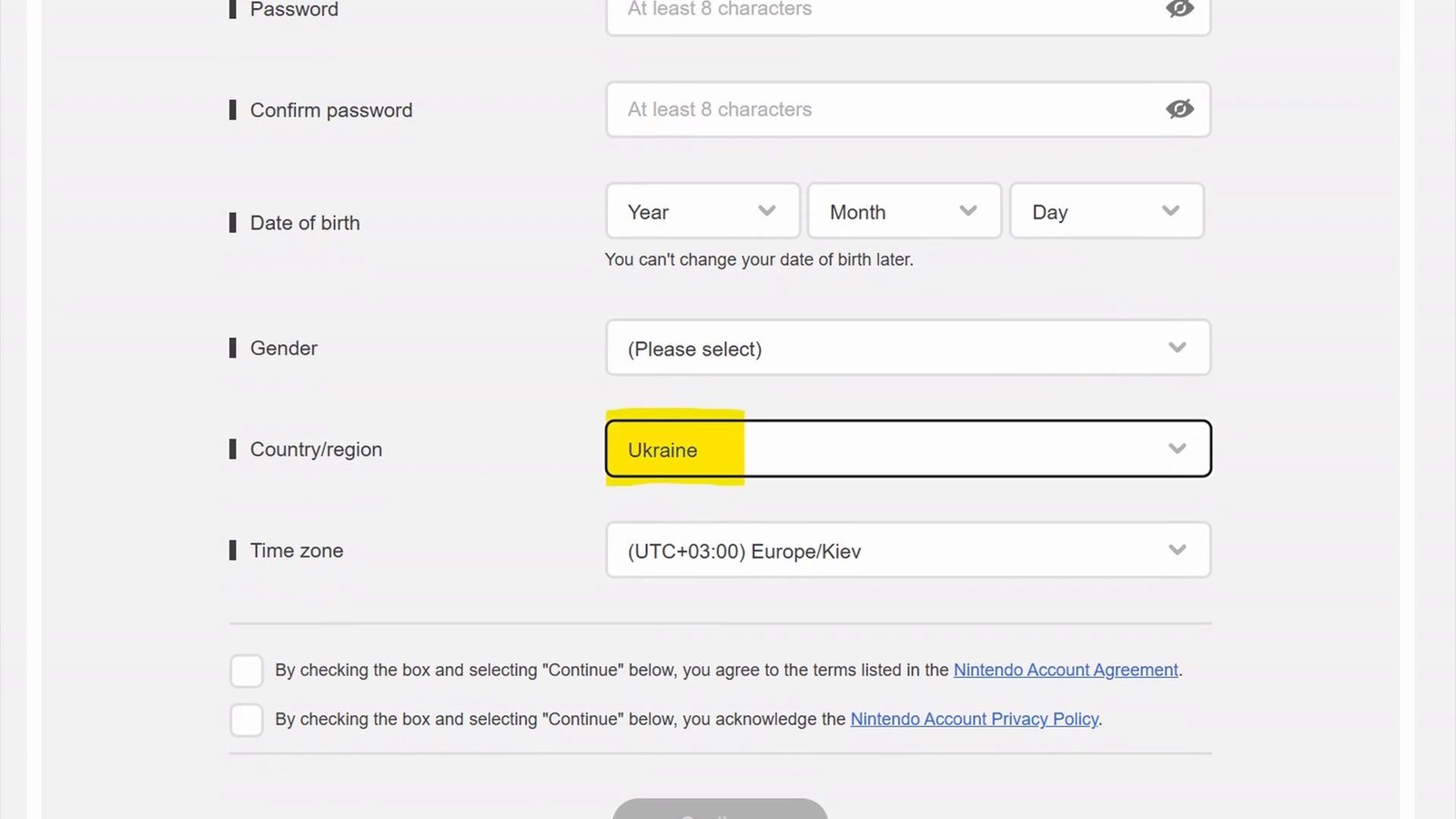Screen dimensions: 1456x819
Task: Click the Time zone chevron arrow
Action: pyautogui.click(x=1178, y=550)
